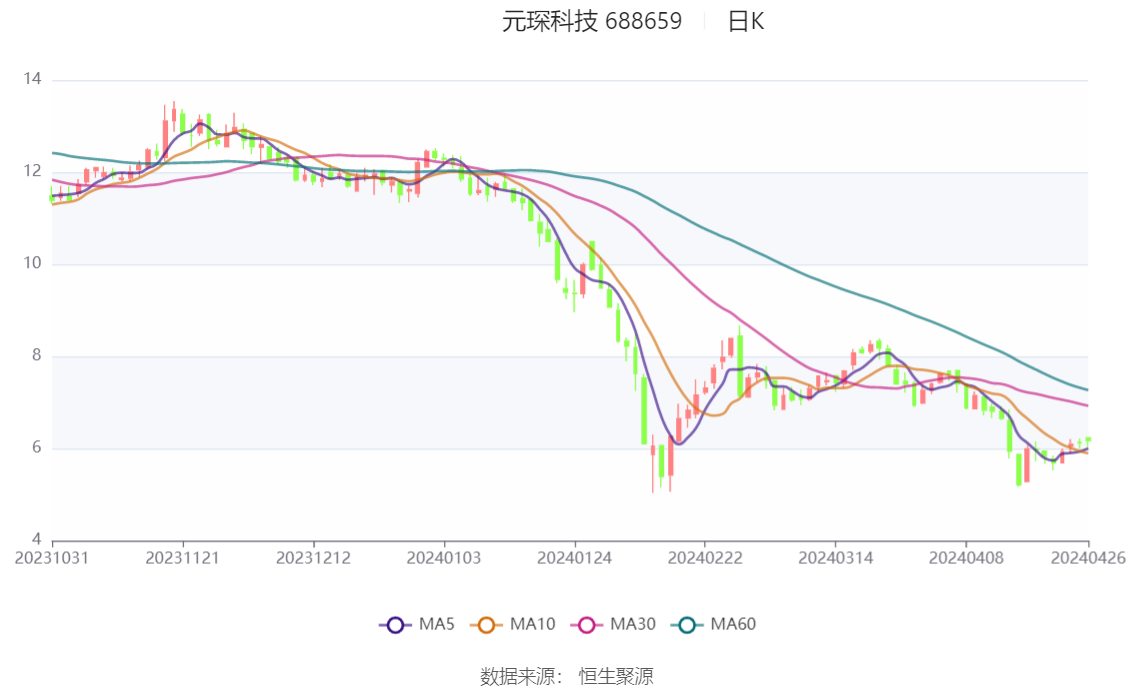
Task: Click the y-axis value 10
Action: [33, 263]
